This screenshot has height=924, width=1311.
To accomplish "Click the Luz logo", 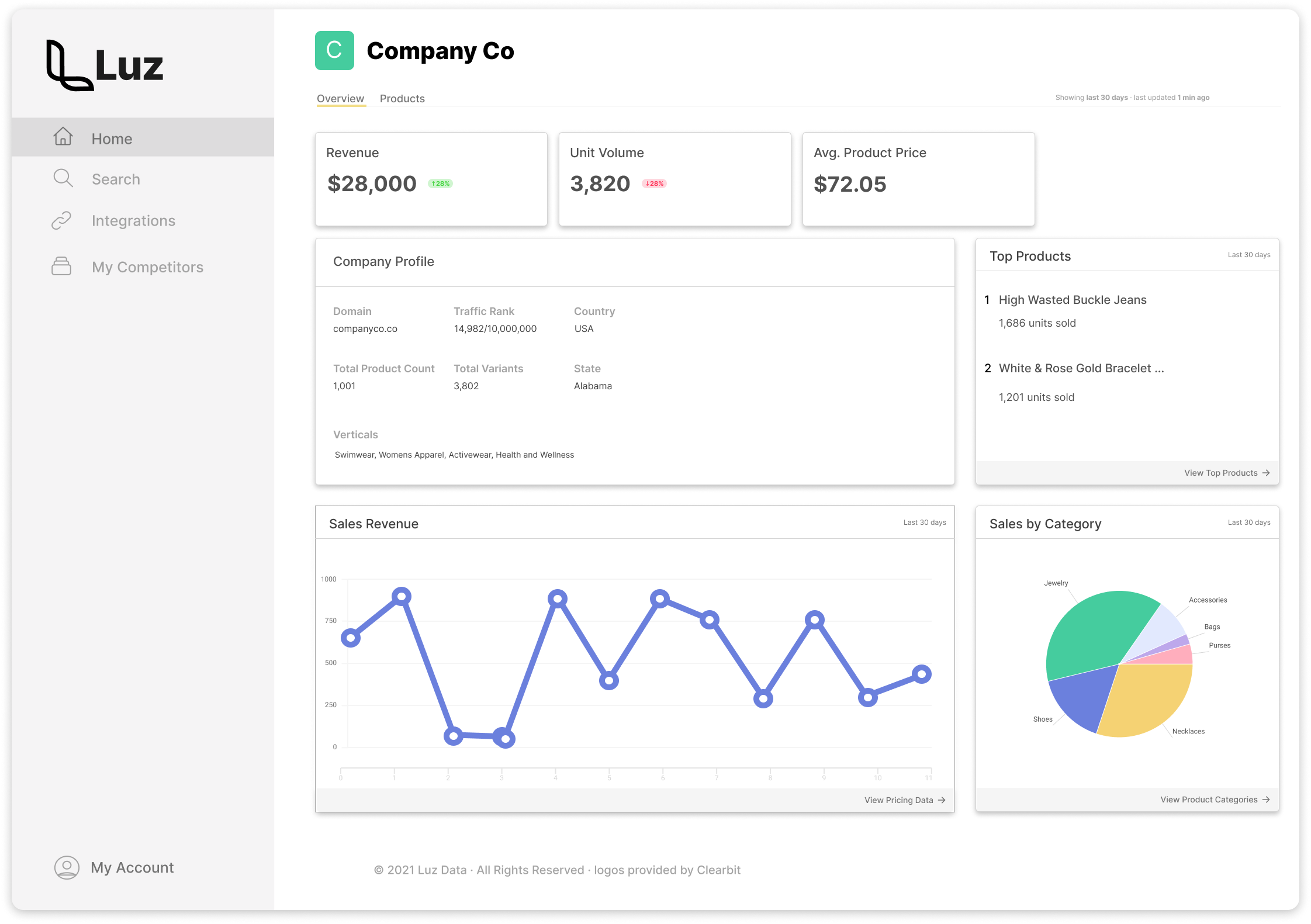I will point(104,66).
